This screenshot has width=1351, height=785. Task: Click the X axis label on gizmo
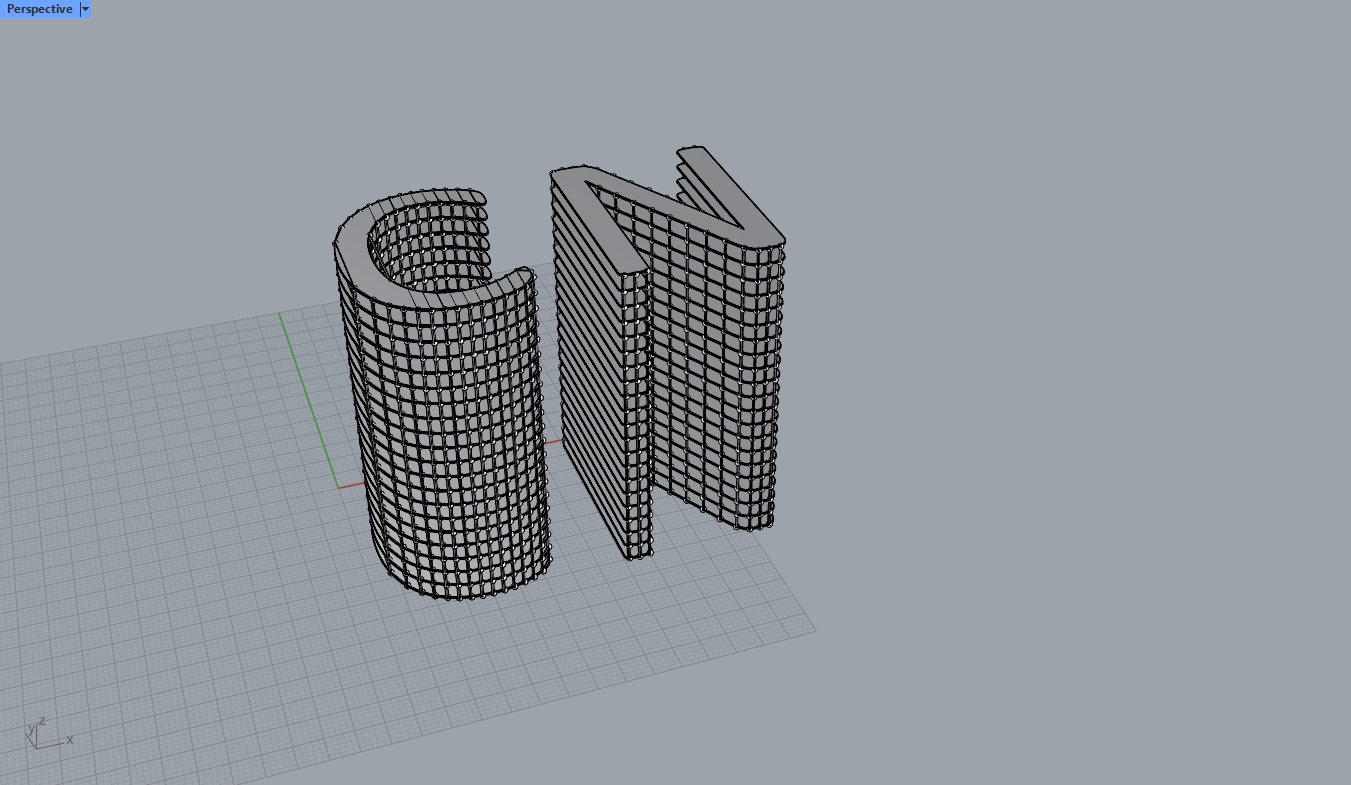pos(70,742)
